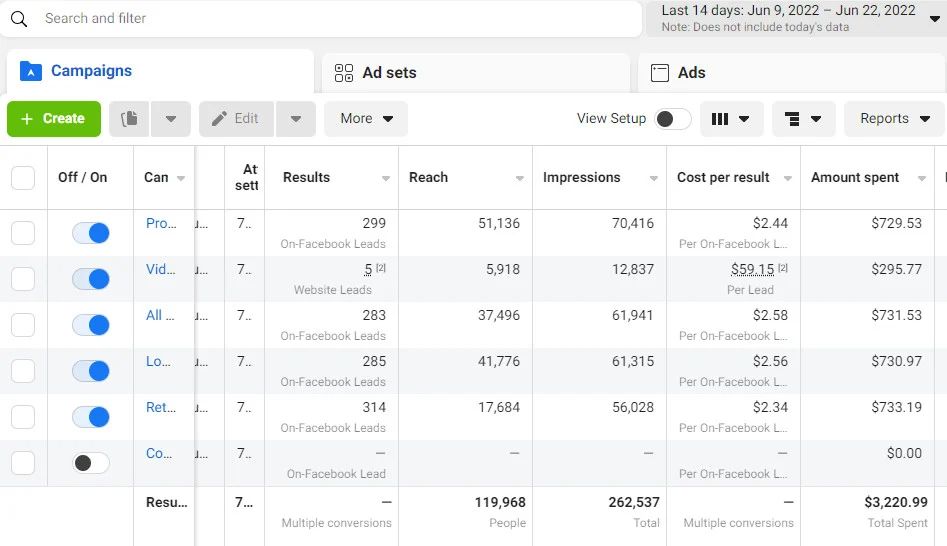Toggle the View Setup switch

[672, 119]
